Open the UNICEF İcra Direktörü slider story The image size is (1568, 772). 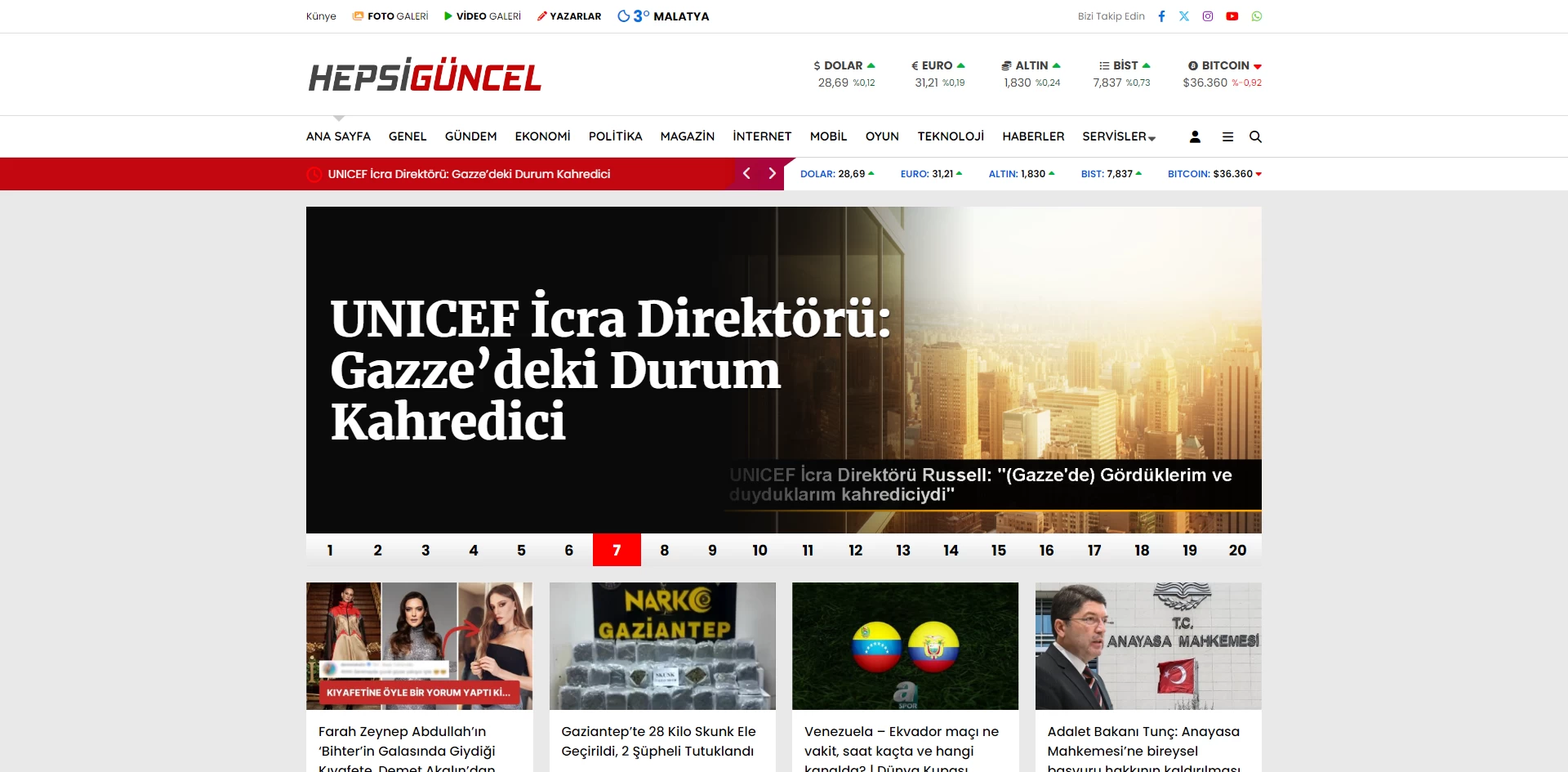pos(784,370)
